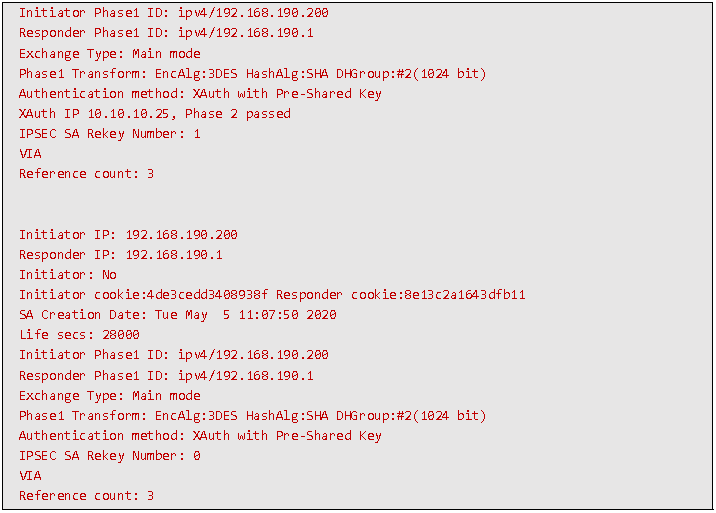Image resolution: width=716 pixels, height=513 pixels.
Task: Click the 'Life secs: 28000' line
Action: click(x=79, y=335)
